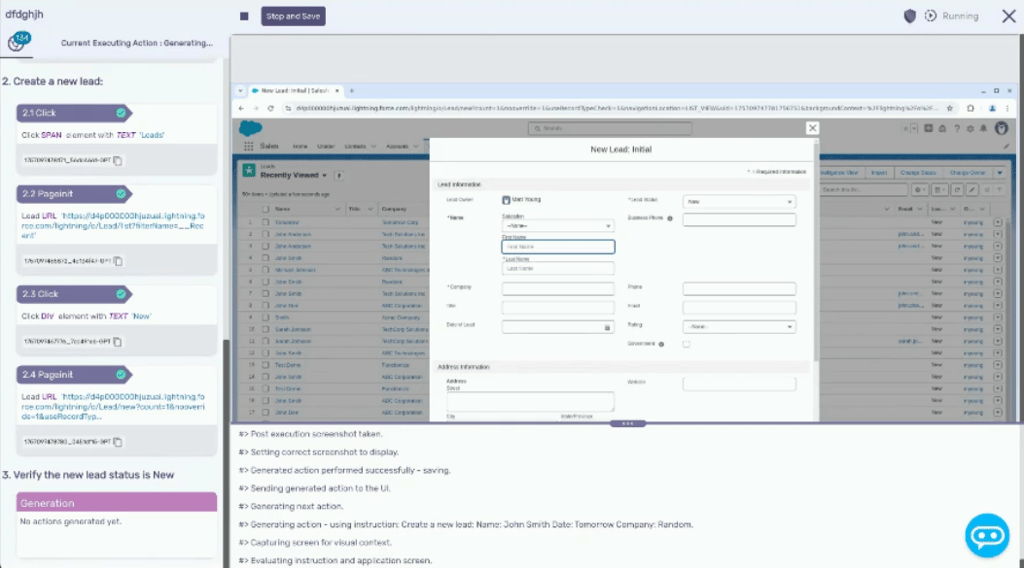Select the 2.2 Pageinit step header

pyautogui.click(x=74, y=194)
